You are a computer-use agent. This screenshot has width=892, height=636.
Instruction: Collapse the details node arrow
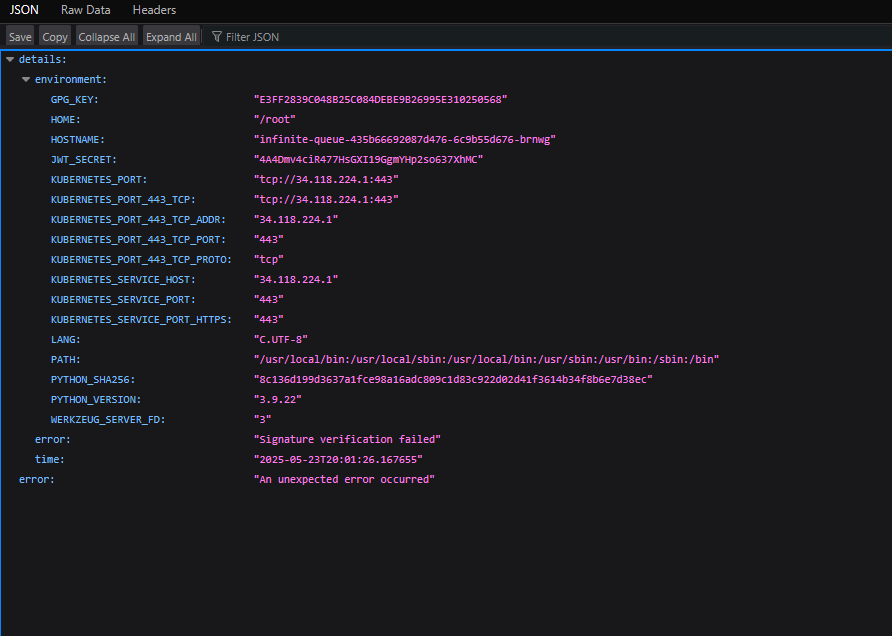[10, 59]
